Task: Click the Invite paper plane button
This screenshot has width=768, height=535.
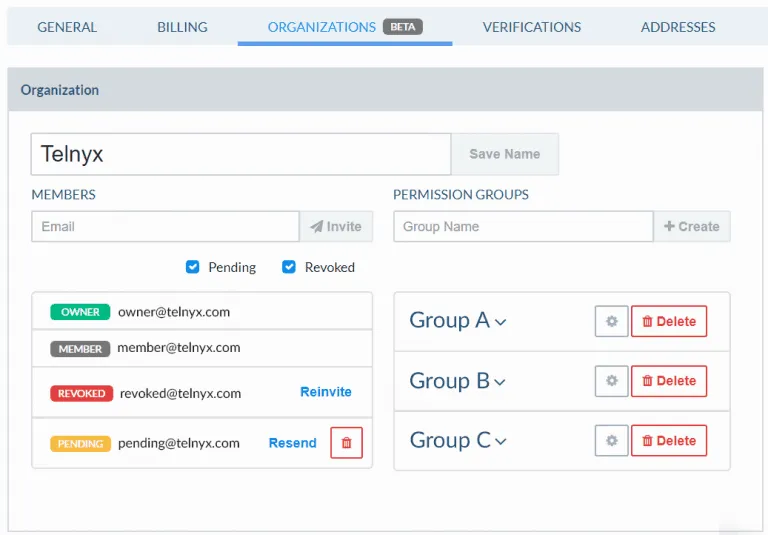Action: pyautogui.click(x=336, y=226)
